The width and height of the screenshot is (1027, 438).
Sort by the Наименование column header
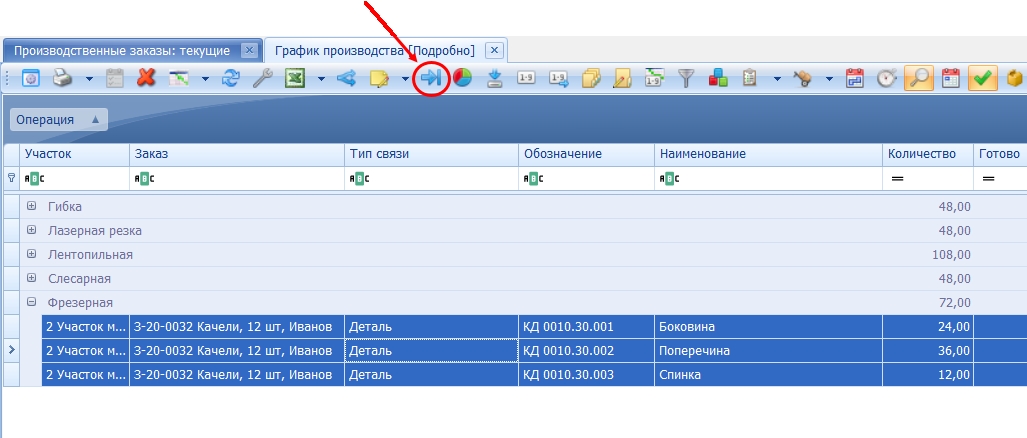point(768,154)
